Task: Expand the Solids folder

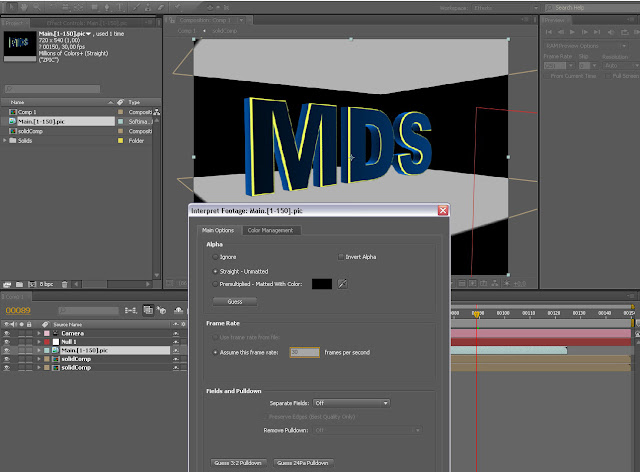Action: 5,140
